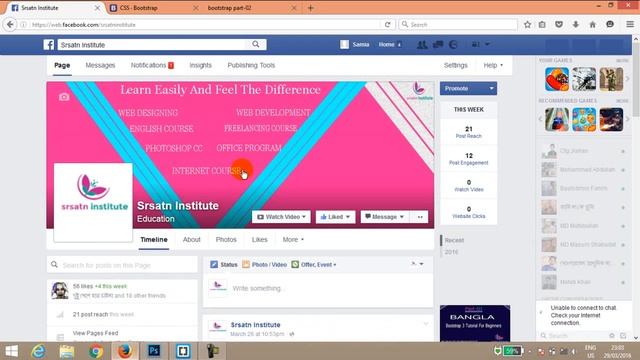Open the View Pages Feed link

pos(95,333)
